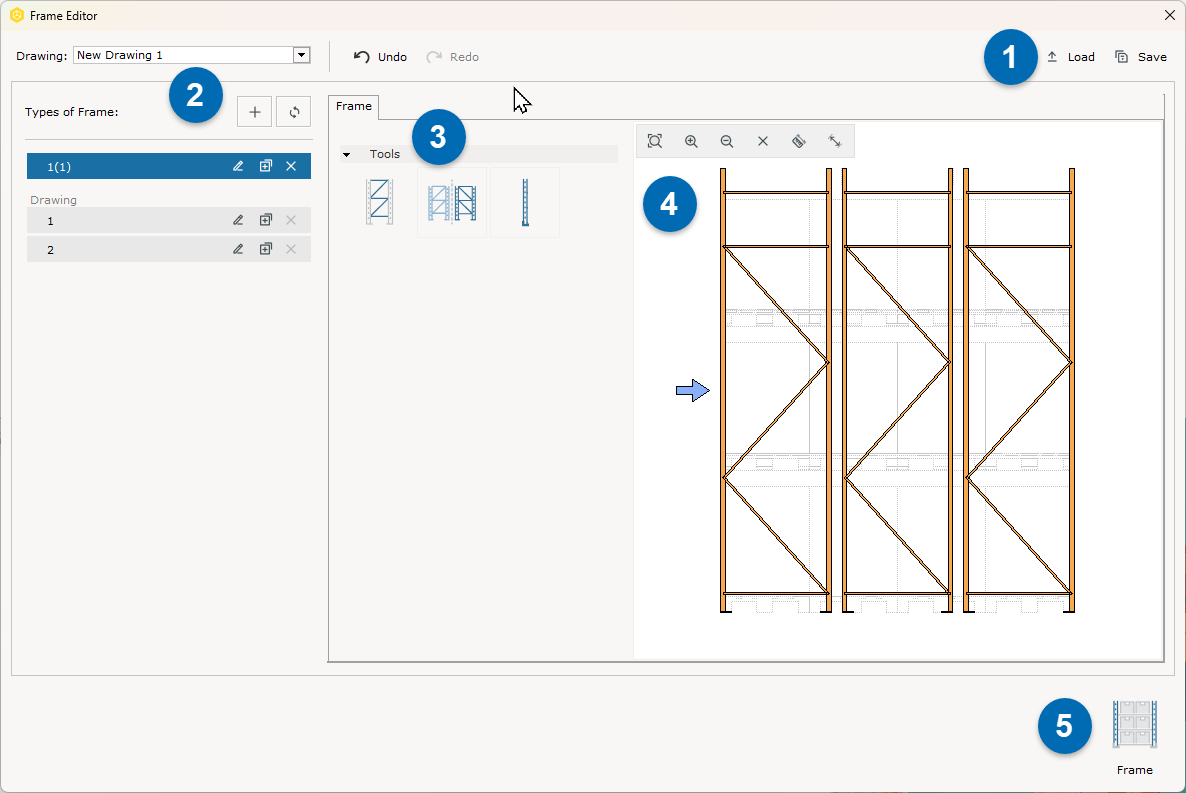Screen dimensions: 1186x793
Task: Click the delete X icon in the canvas toolbar
Action: (763, 141)
